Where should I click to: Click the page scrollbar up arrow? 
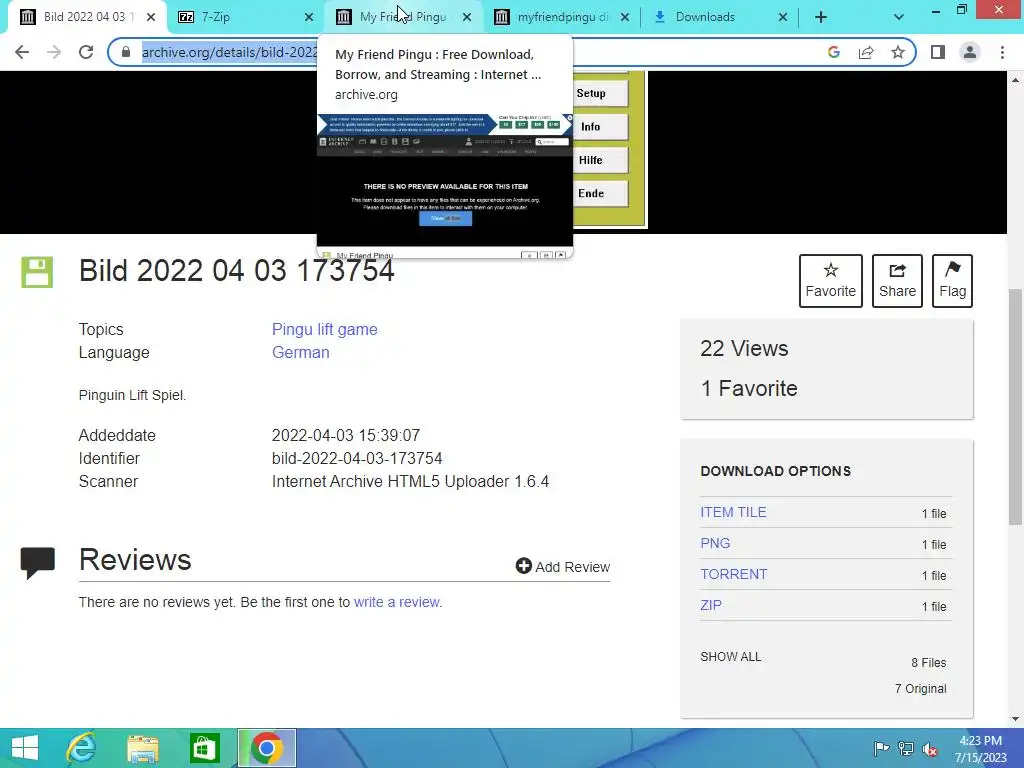click(1015, 80)
